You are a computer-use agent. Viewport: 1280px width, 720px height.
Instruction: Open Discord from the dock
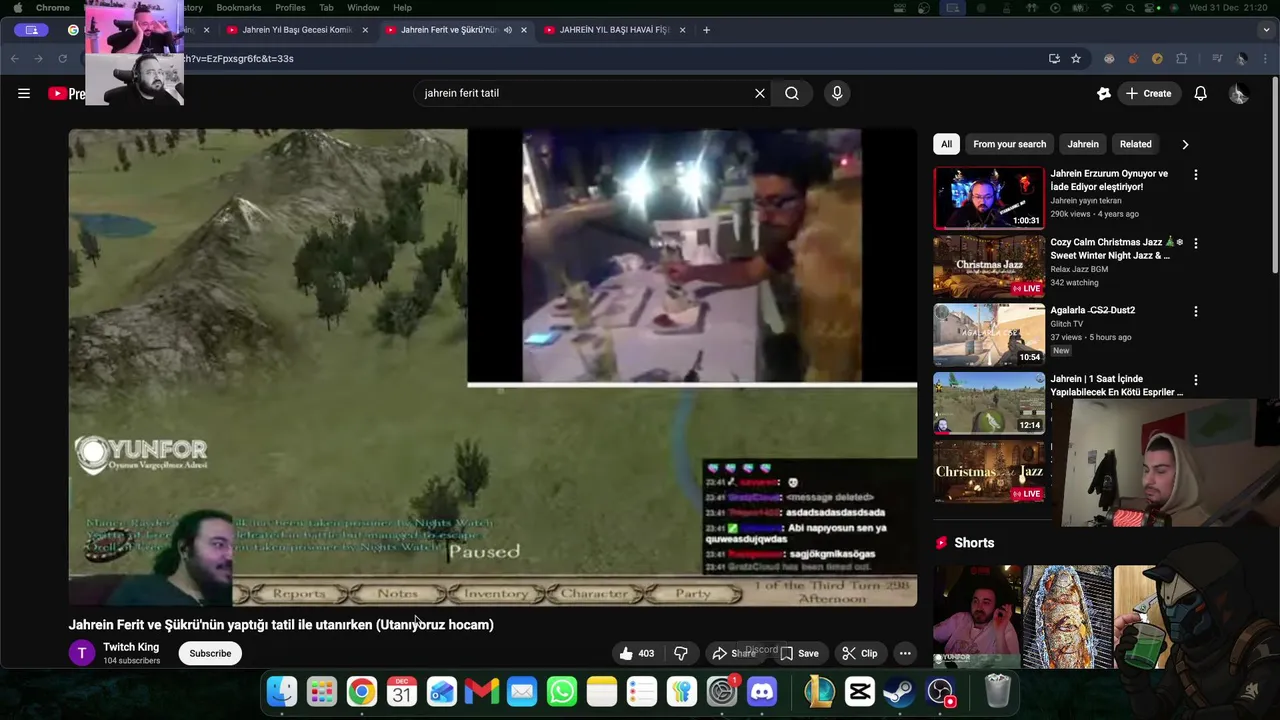tap(762, 691)
